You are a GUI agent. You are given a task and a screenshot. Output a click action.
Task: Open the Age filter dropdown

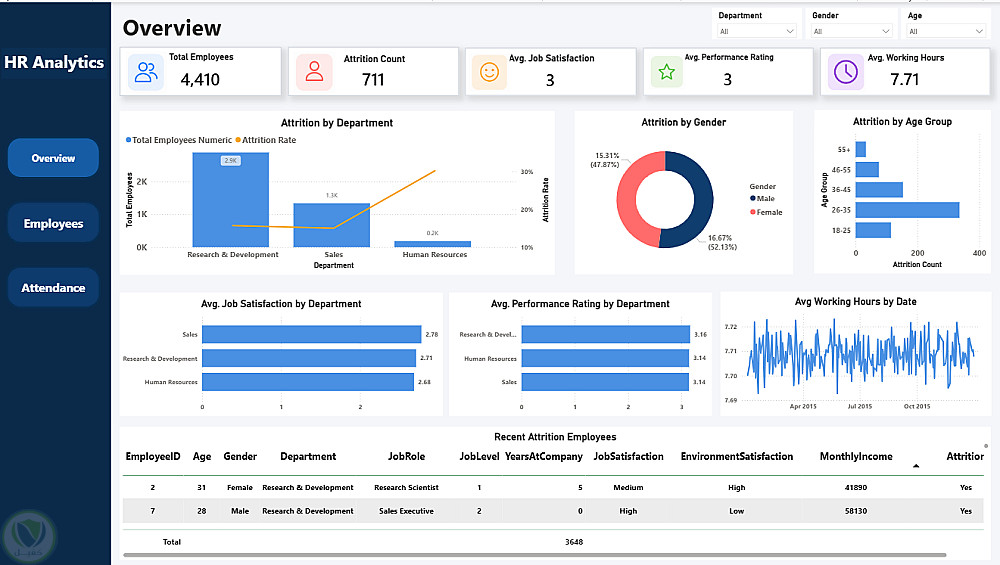946,31
